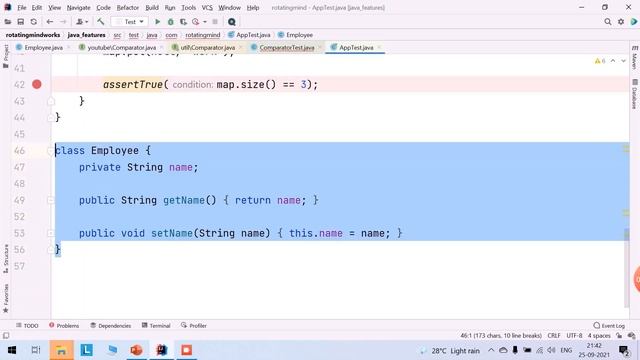Open the Dependencies tool window
This screenshot has height=360, width=640.
(x=111, y=326)
